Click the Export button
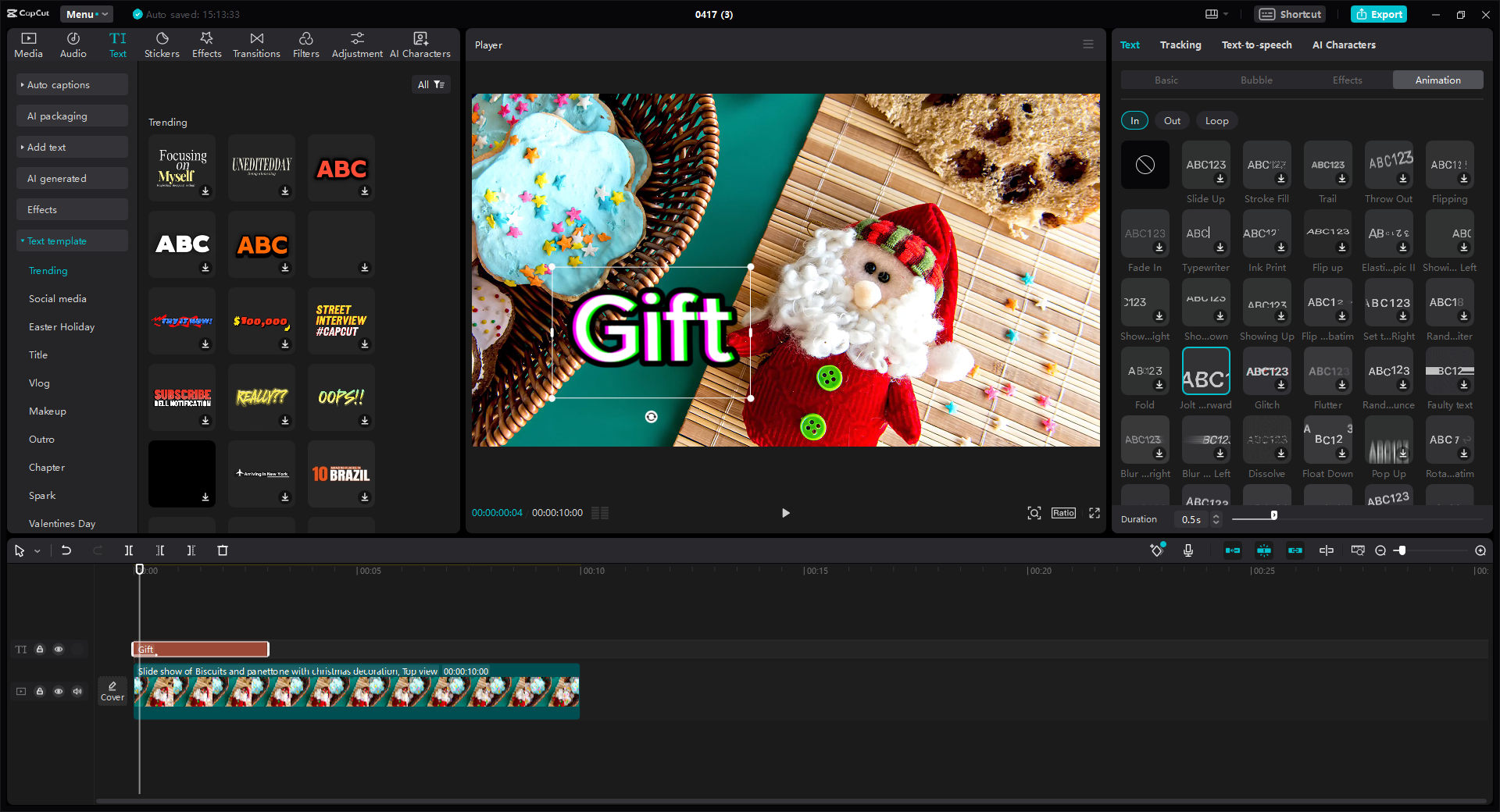Viewport: 1500px width, 812px height. click(x=1378, y=14)
